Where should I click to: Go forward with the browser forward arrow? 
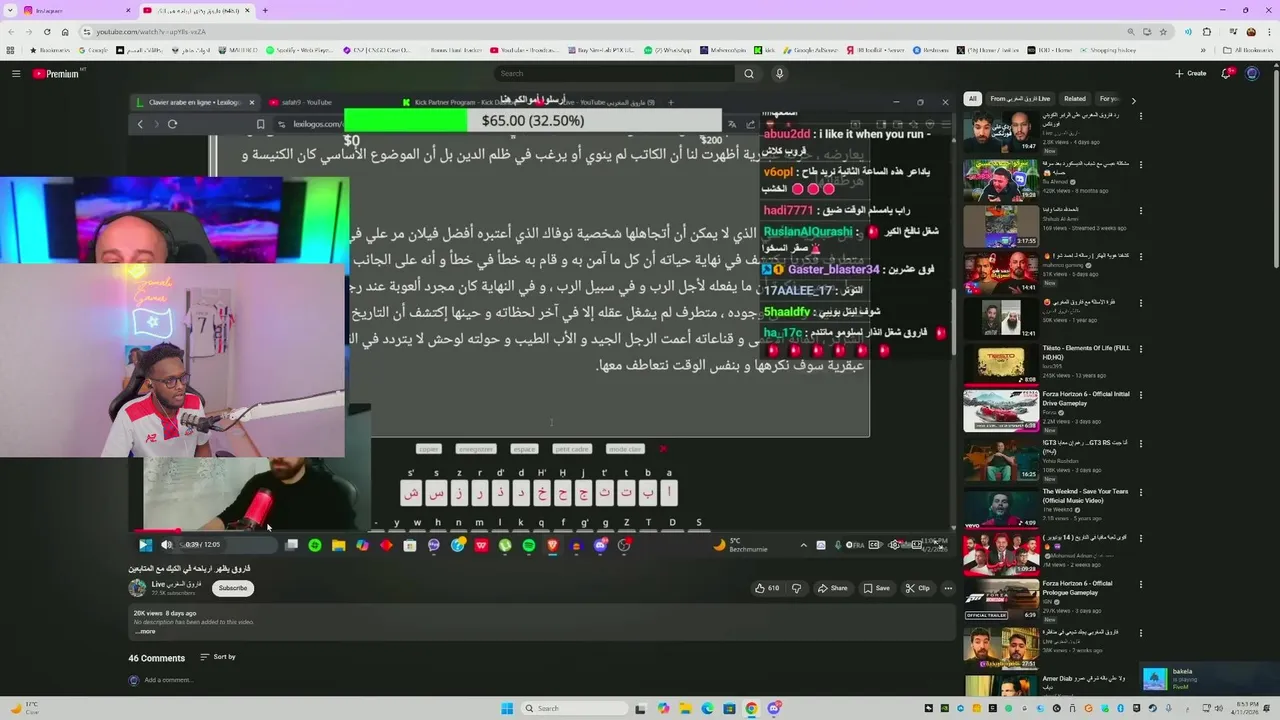[x=30, y=32]
